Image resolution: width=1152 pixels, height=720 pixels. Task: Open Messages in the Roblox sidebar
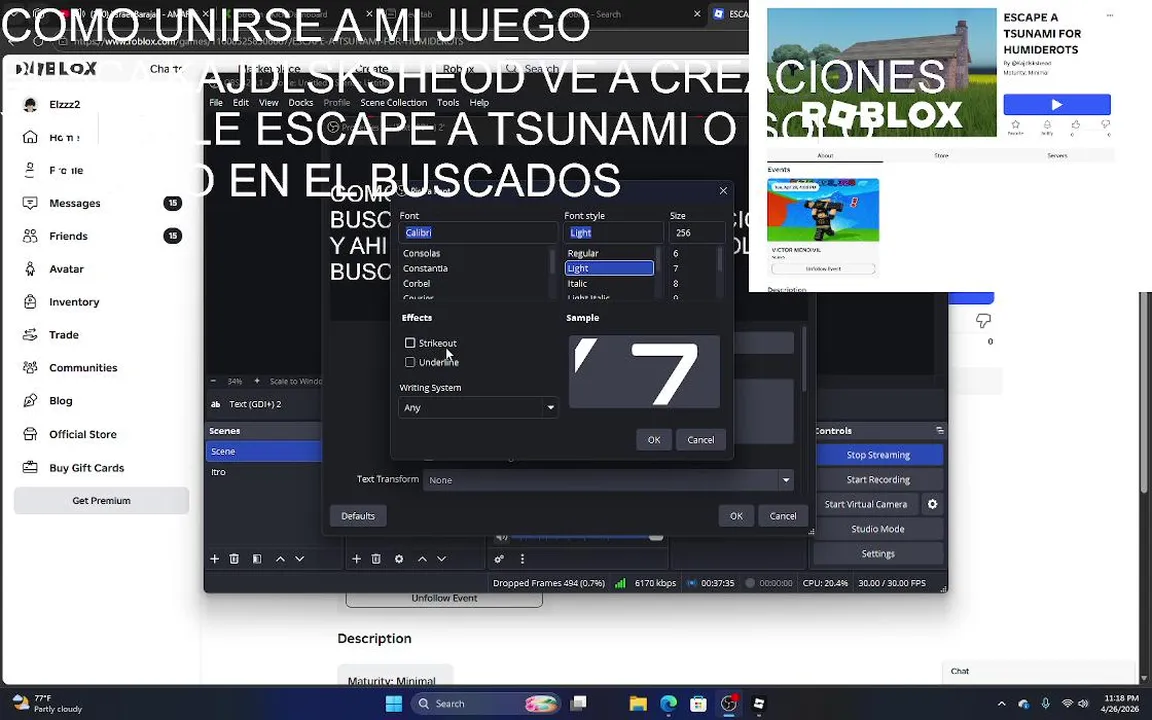pos(74,204)
